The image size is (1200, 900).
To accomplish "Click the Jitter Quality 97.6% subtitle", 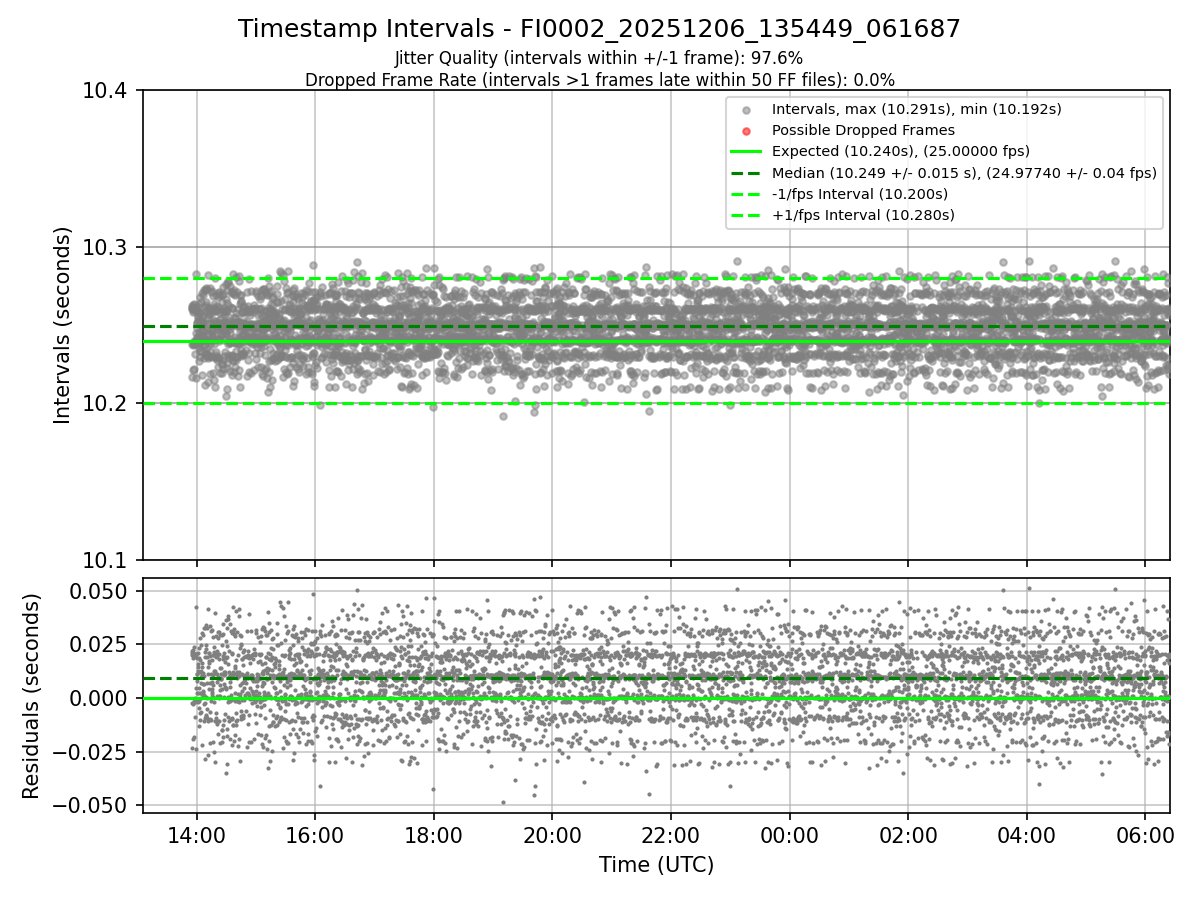I will coord(599,58).
